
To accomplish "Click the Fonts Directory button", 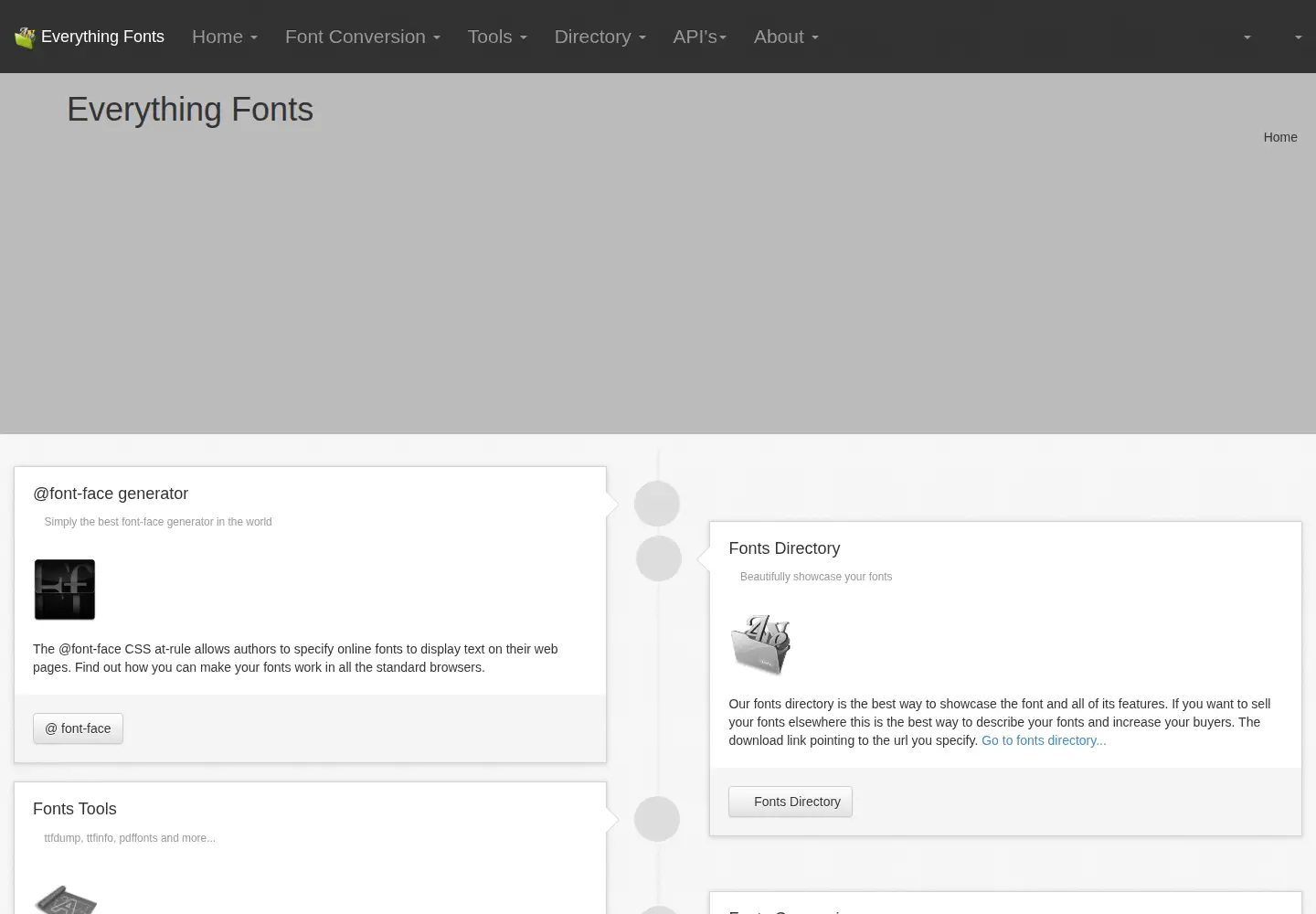I will [791, 802].
